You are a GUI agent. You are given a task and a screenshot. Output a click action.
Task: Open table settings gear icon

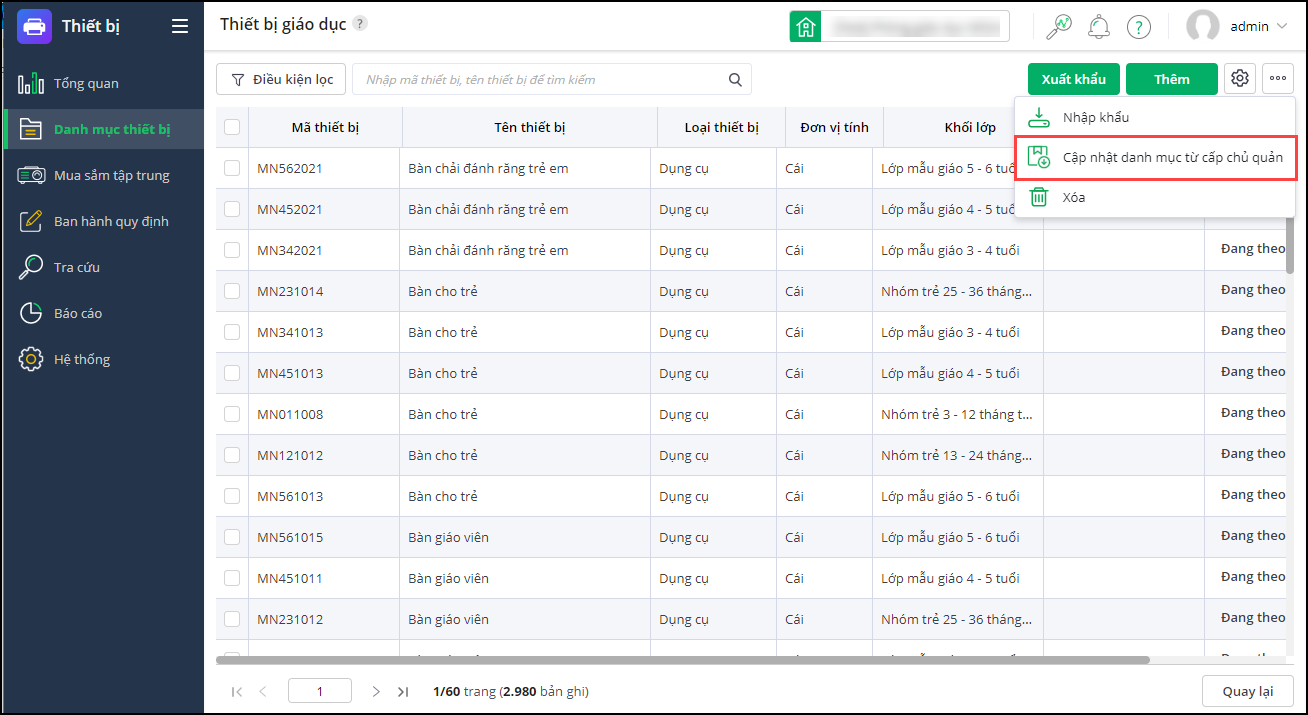(1240, 79)
